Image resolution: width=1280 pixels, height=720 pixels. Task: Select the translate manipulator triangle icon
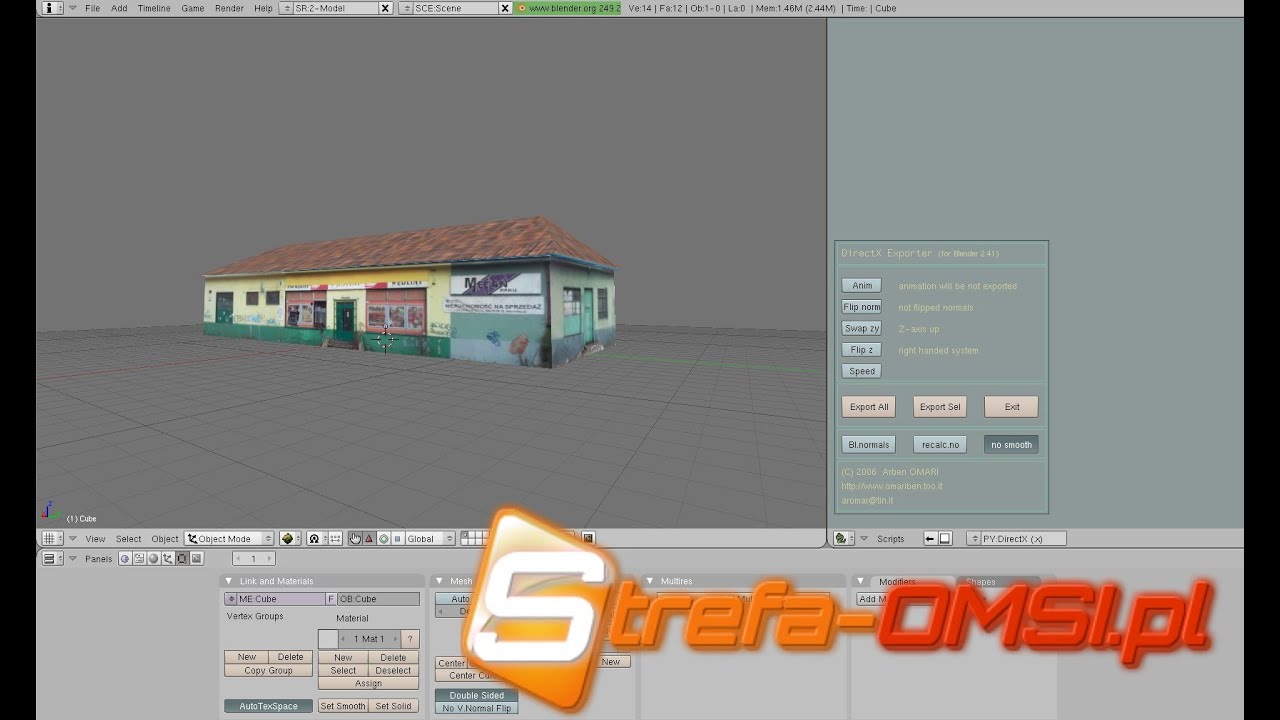click(x=369, y=538)
